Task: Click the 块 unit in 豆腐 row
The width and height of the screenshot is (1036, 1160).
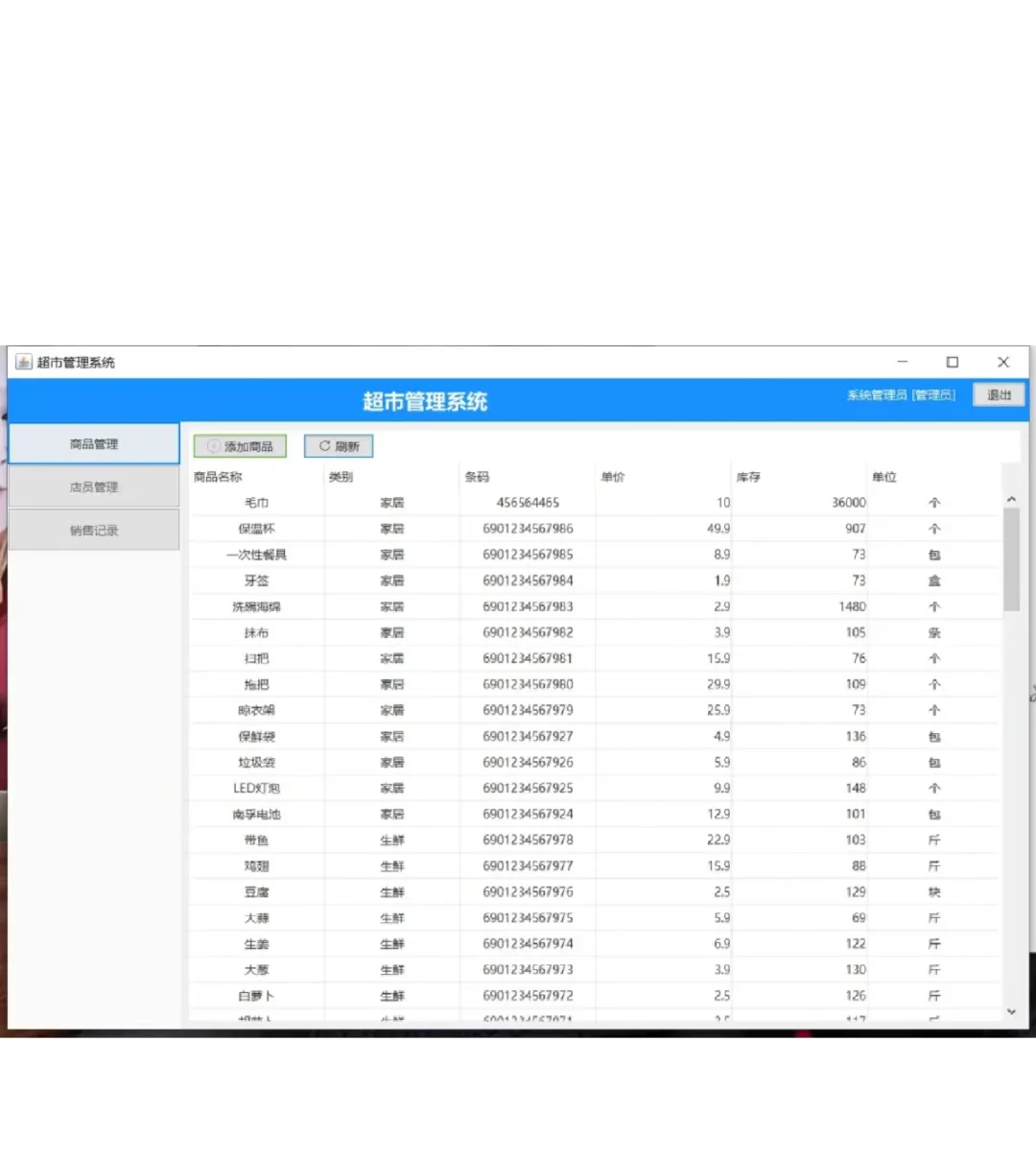Action: point(934,891)
